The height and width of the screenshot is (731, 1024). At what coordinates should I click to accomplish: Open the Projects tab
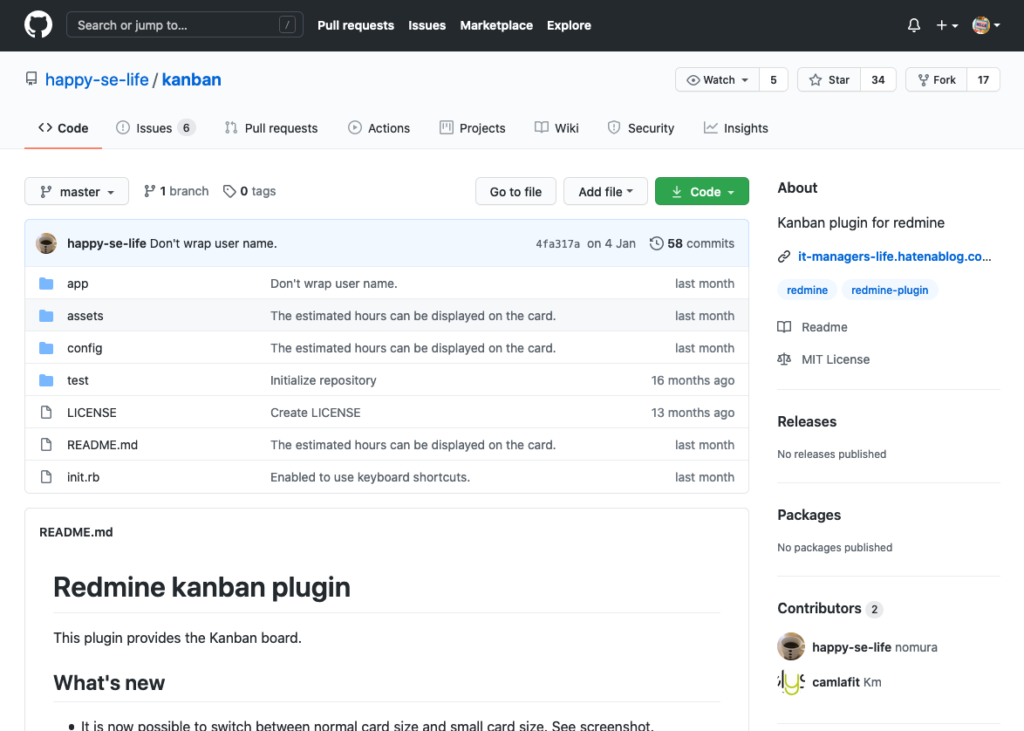(x=472, y=128)
